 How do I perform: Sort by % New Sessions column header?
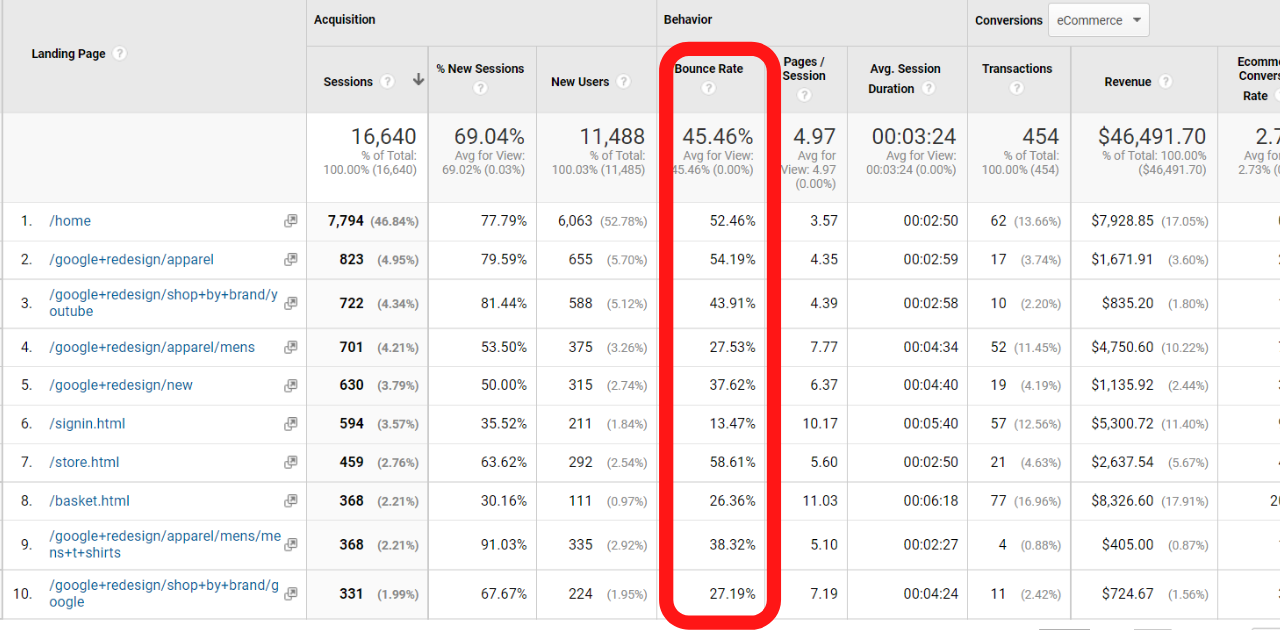point(480,69)
